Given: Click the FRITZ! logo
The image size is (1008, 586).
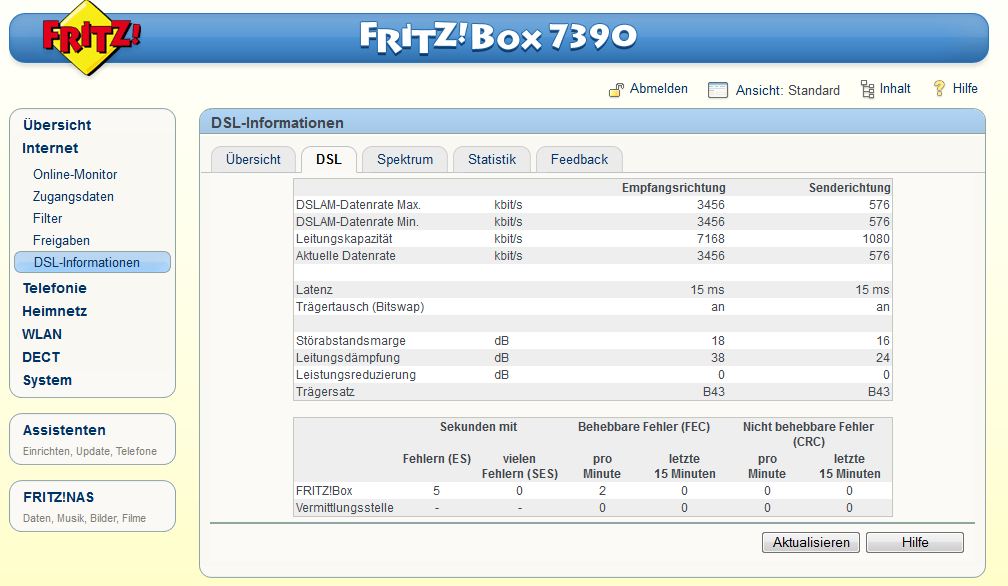Looking at the screenshot, I should click(x=91, y=37).
